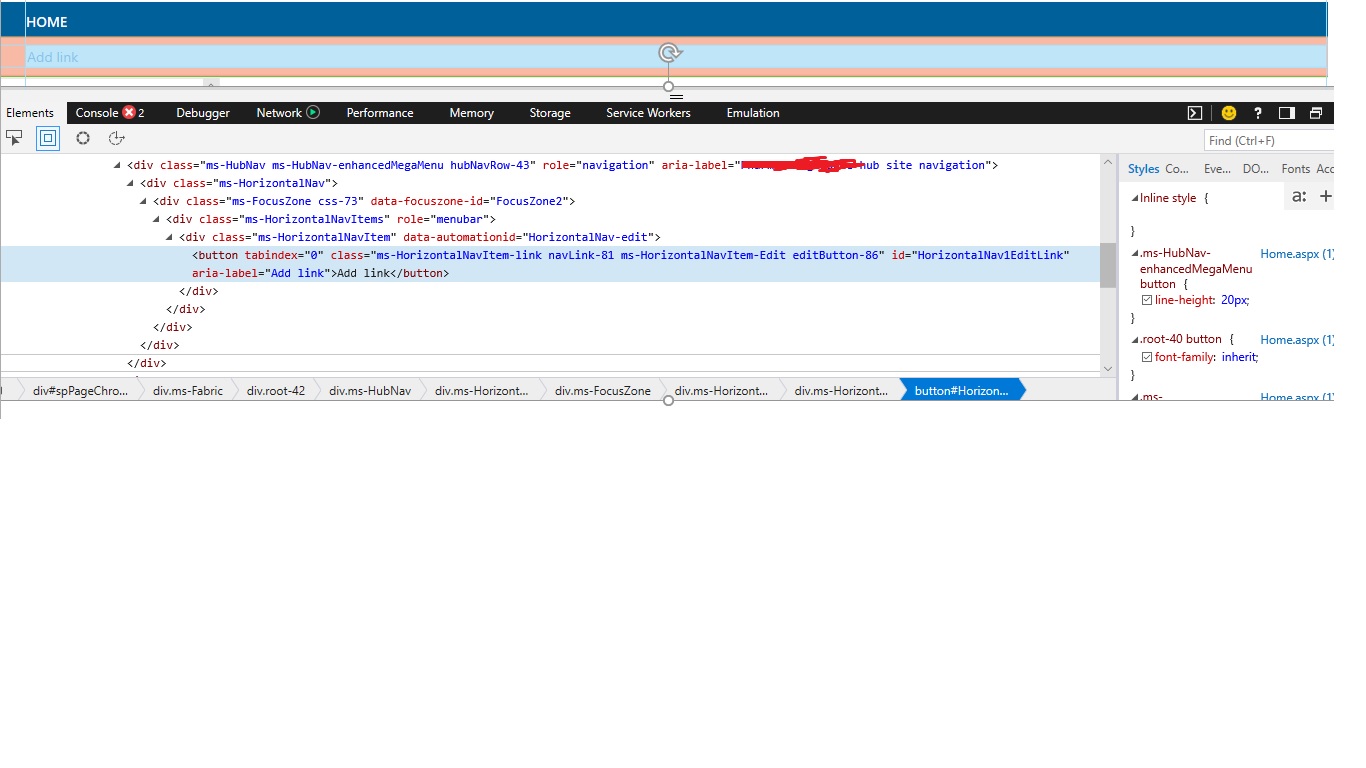Click the color picker circle icon
The image size is (1366, 768).
(83, 138)
